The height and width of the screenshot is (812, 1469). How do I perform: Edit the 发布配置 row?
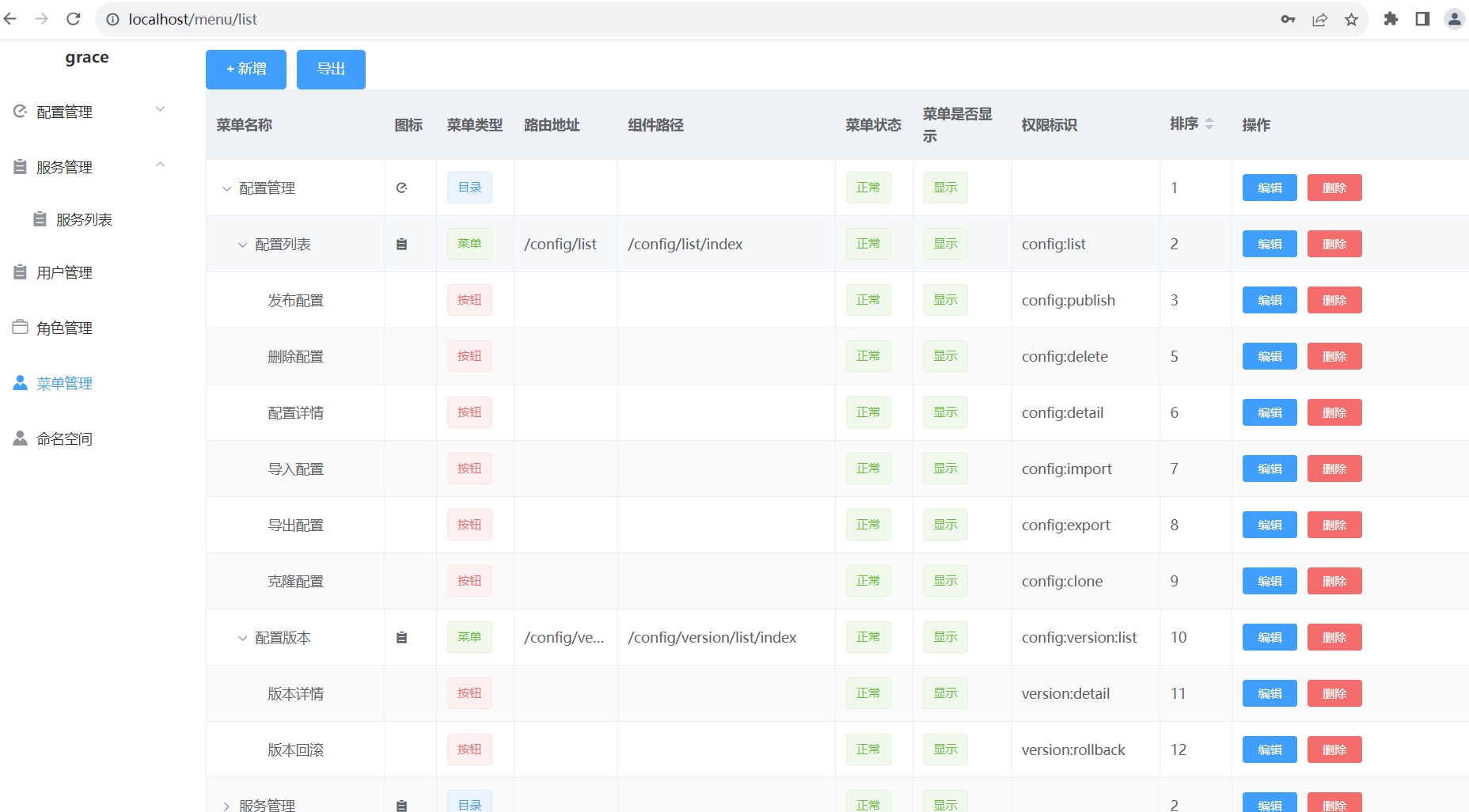1270,300
